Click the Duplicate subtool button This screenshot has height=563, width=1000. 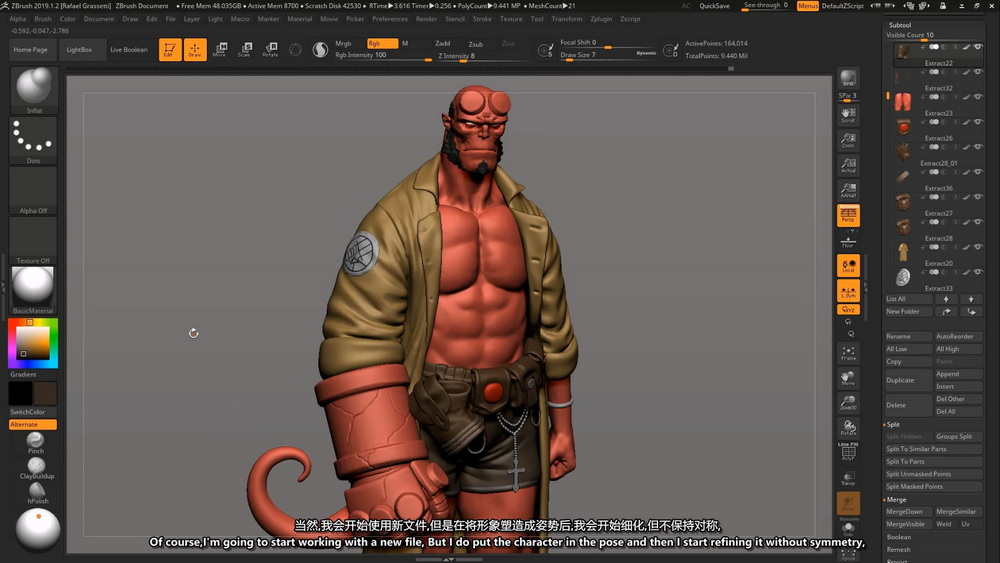point(908,380)
